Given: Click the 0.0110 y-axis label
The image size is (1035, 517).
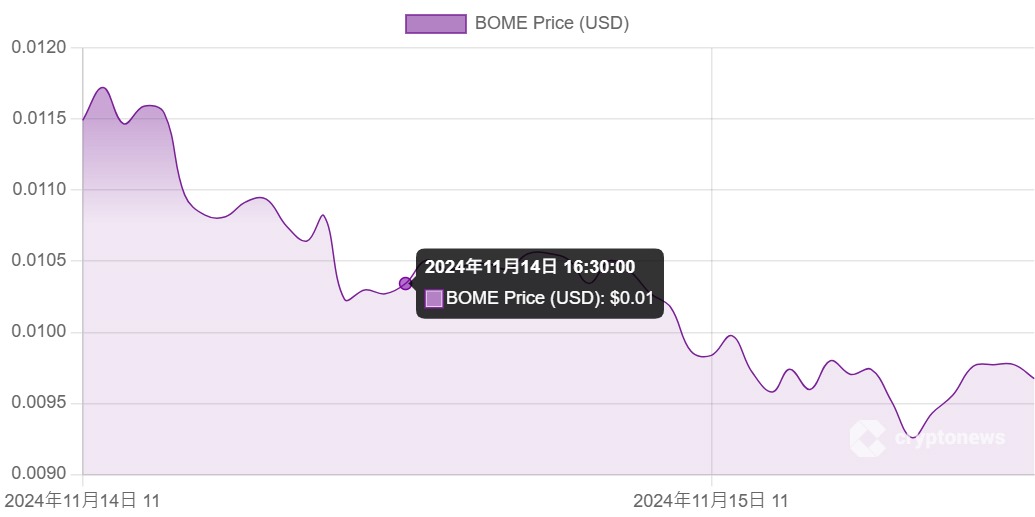Looking at the screenshot, I should coord(39,189).
